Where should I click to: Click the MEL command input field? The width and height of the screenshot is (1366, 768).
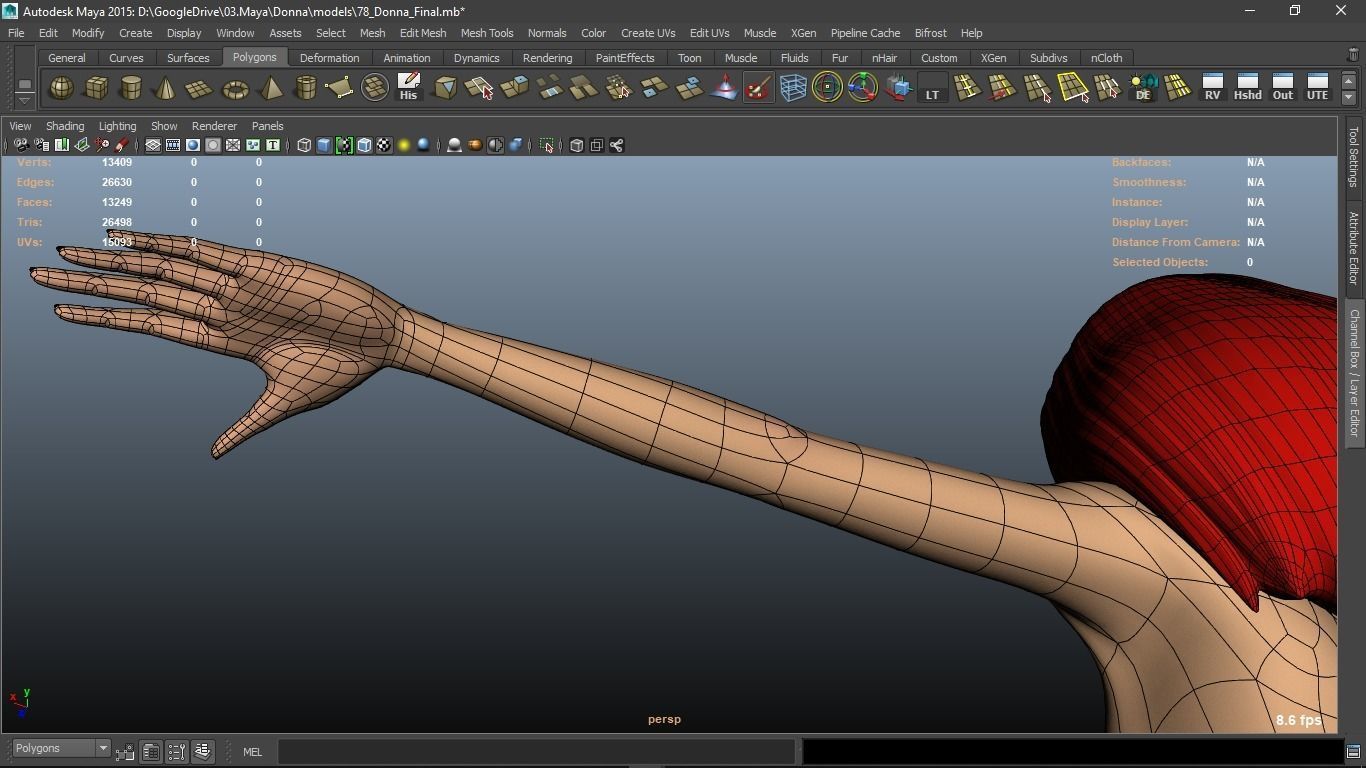pos(536,751)
